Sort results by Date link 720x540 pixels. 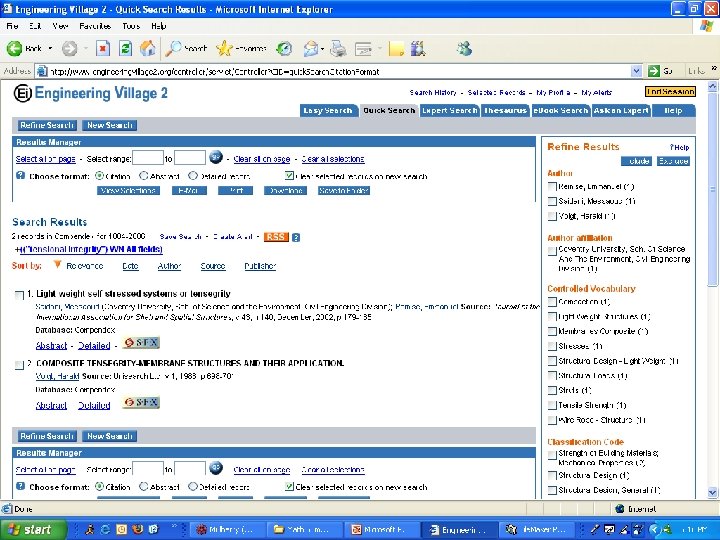(x=130, y=266)
